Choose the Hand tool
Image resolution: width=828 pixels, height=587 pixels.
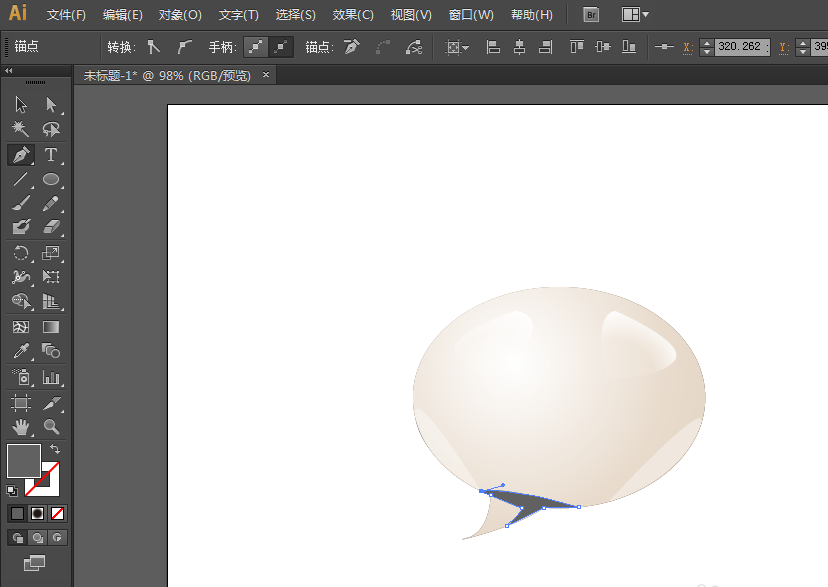point(21,427)
